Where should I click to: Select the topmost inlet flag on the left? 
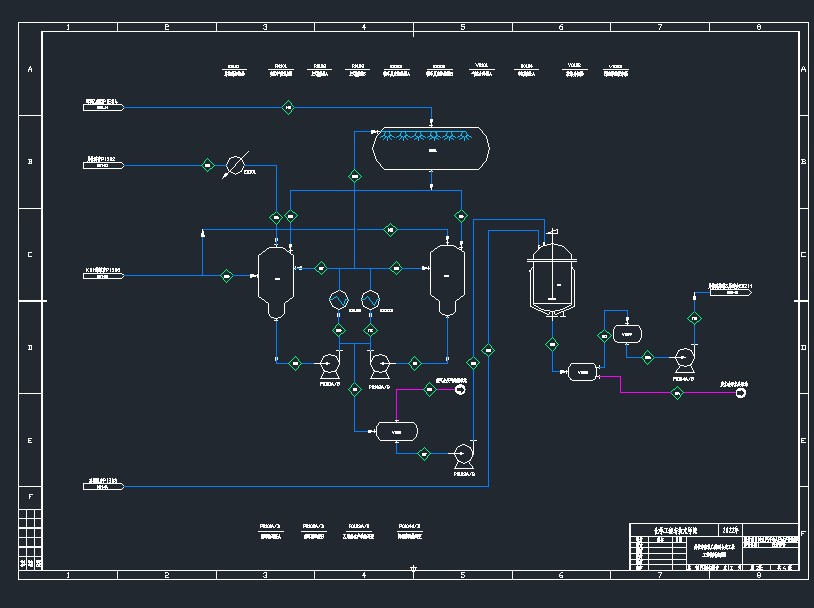click(103, 107)
